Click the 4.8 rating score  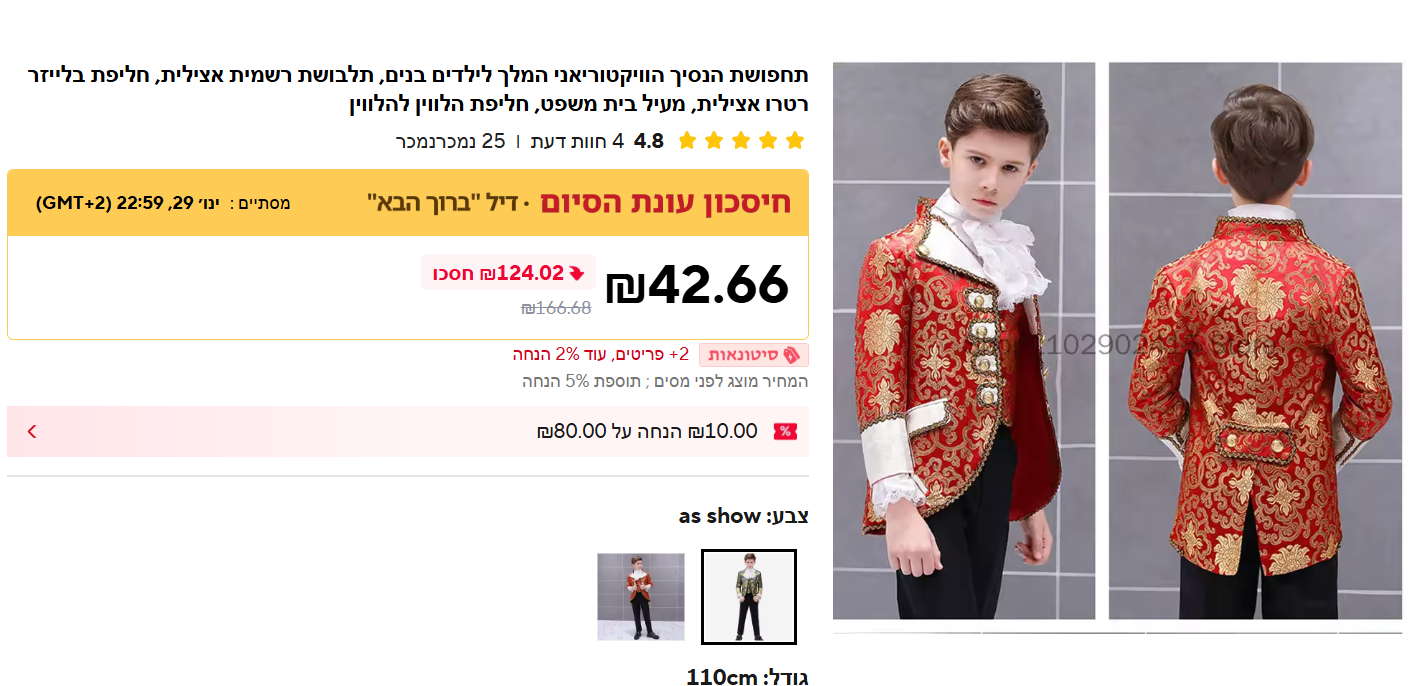coord(649,141)
